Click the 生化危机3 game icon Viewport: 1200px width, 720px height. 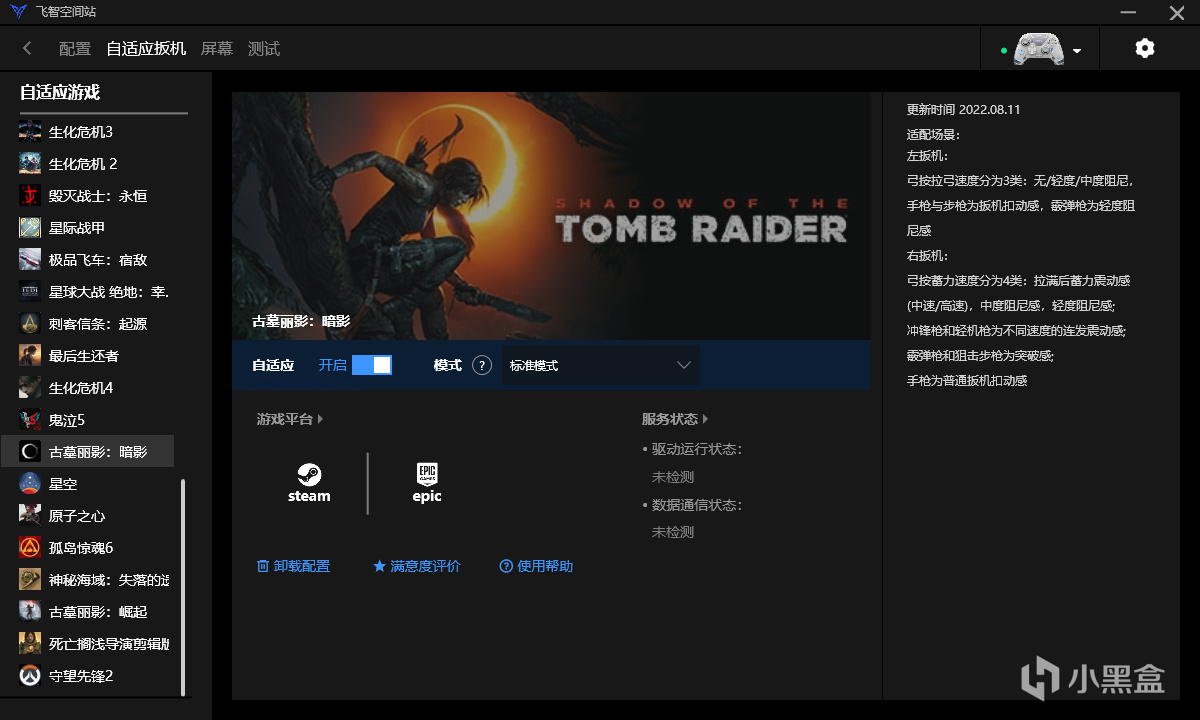[x=30, y=131]
